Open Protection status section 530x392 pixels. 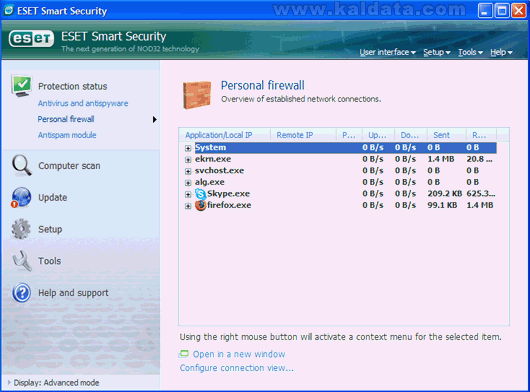[x=73, y=86]
